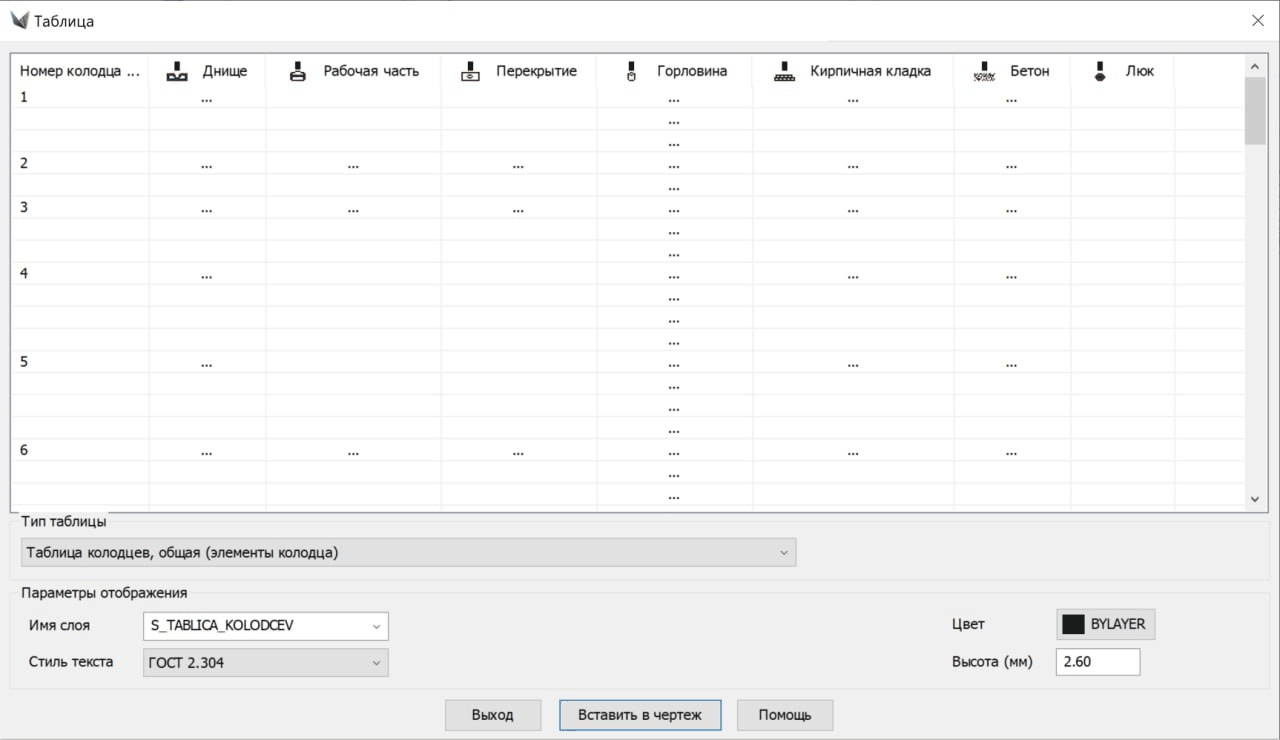This screenshot has width=1280, height=740.
Task: Open help with Помощь button
Action: coord(785,715)
